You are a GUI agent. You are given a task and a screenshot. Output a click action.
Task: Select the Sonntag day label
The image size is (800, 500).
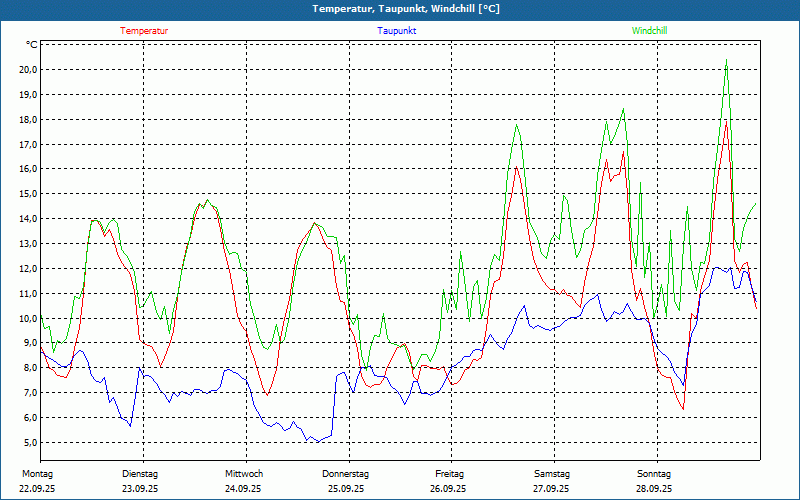tap(654, 473)
